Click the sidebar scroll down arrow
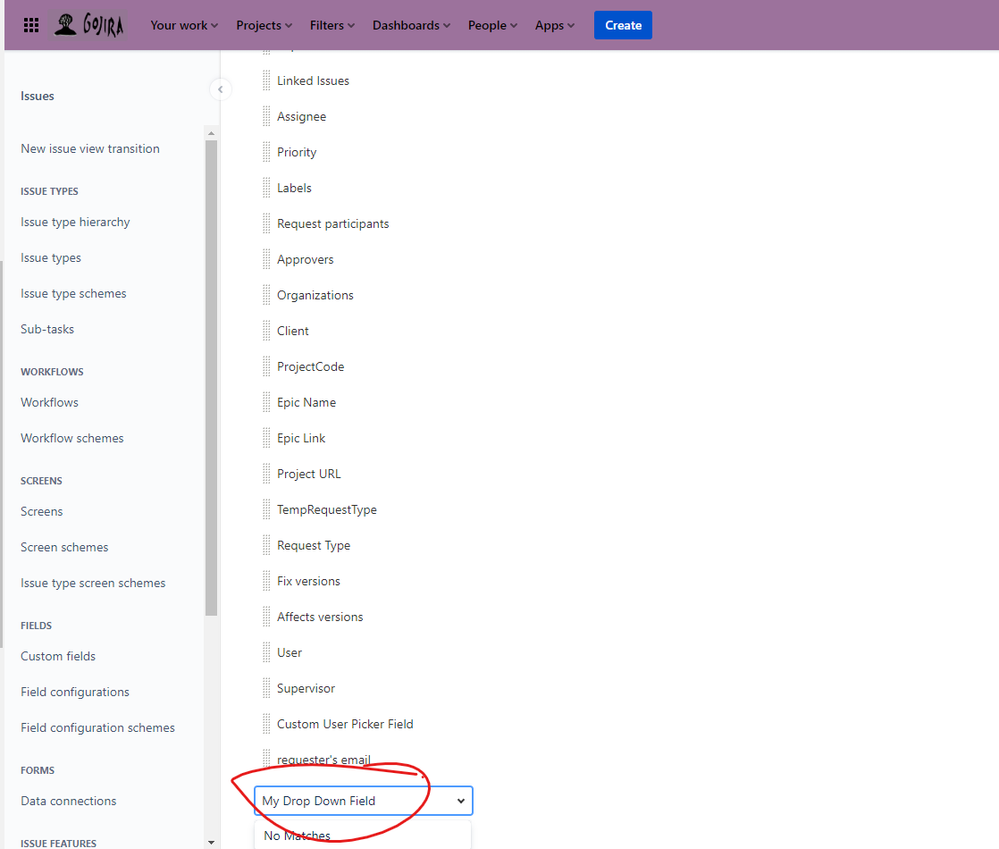This screenshot has width=999, height=849. pos(212,843)
